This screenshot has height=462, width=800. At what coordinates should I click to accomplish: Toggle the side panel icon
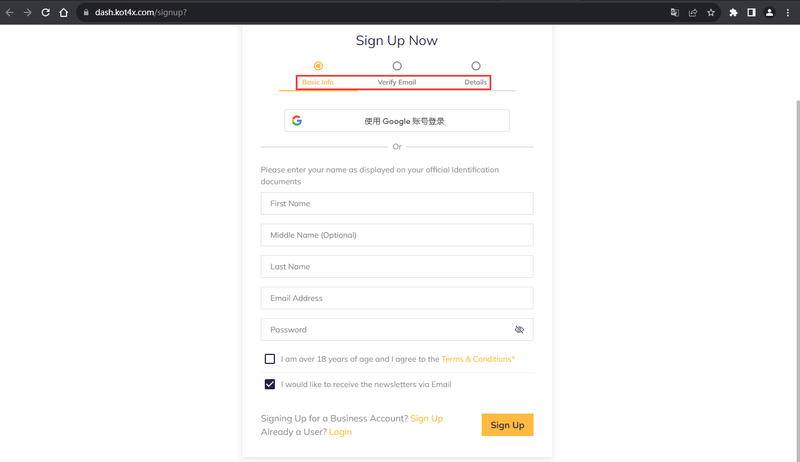[x=751, y=13]
